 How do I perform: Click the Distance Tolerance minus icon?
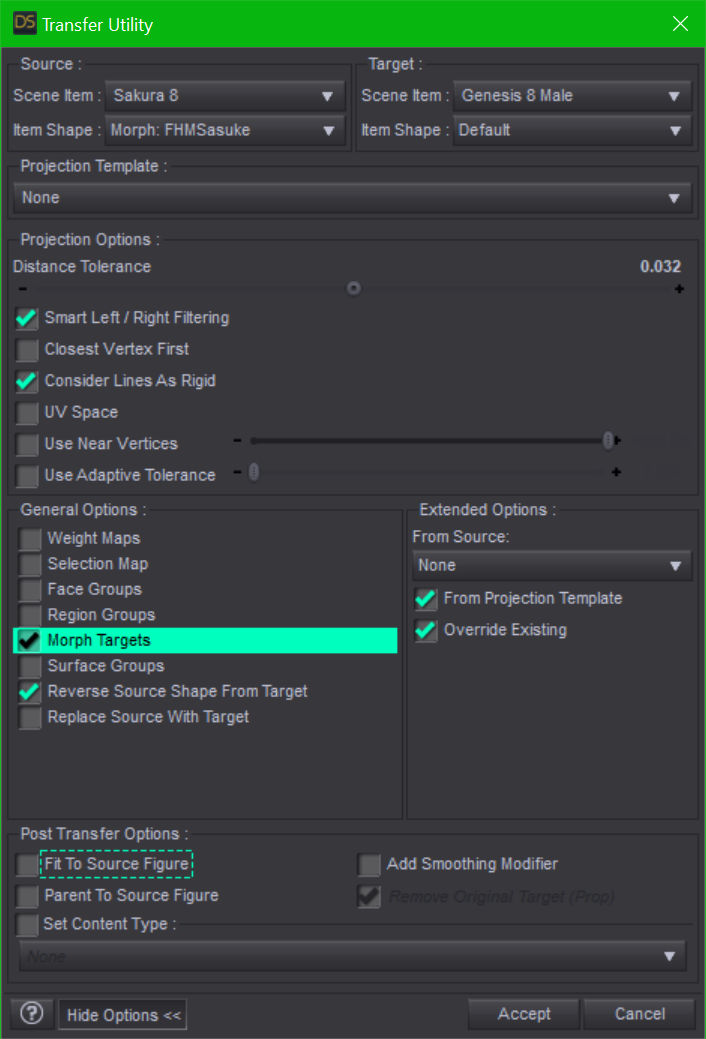click(23, 289)
